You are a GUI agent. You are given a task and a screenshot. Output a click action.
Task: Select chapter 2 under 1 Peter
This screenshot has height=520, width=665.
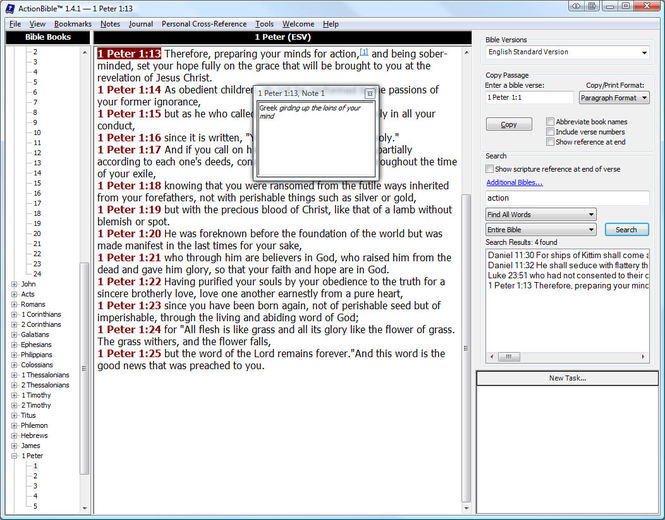pyautogui.click(x=35, y=476)
